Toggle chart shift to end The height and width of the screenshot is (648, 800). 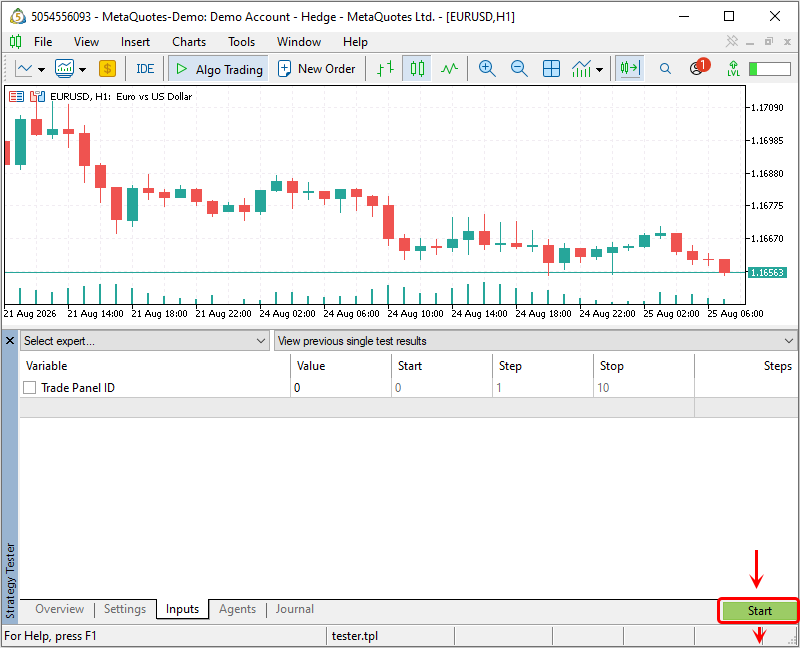630,68
